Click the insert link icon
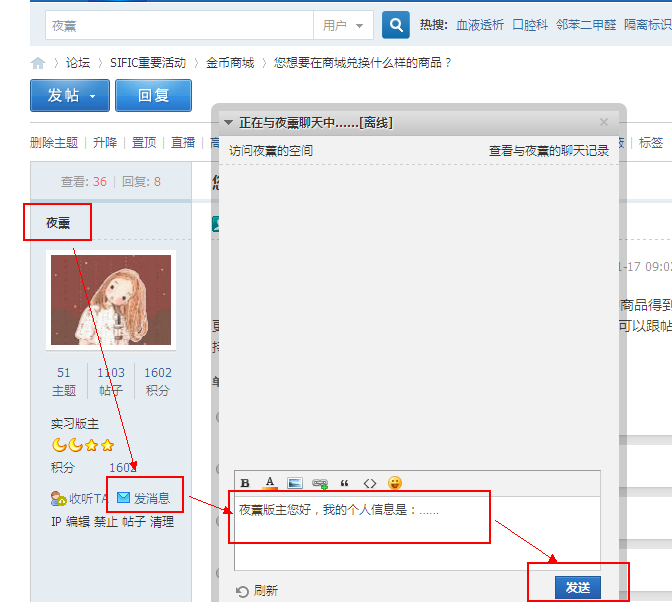This screenshot has height=602, width=672. 320,483
